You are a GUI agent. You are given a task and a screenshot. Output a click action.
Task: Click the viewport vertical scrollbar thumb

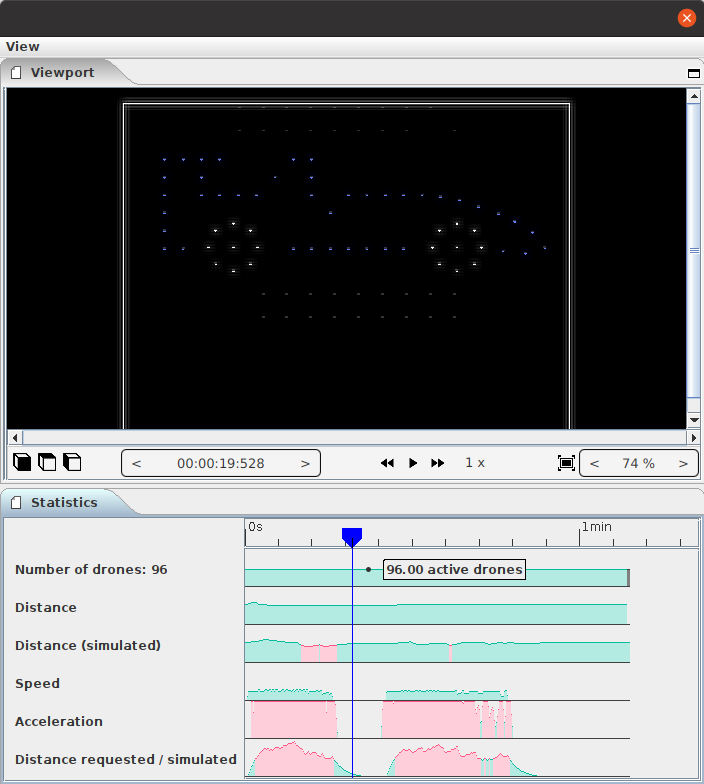[694, 250]
